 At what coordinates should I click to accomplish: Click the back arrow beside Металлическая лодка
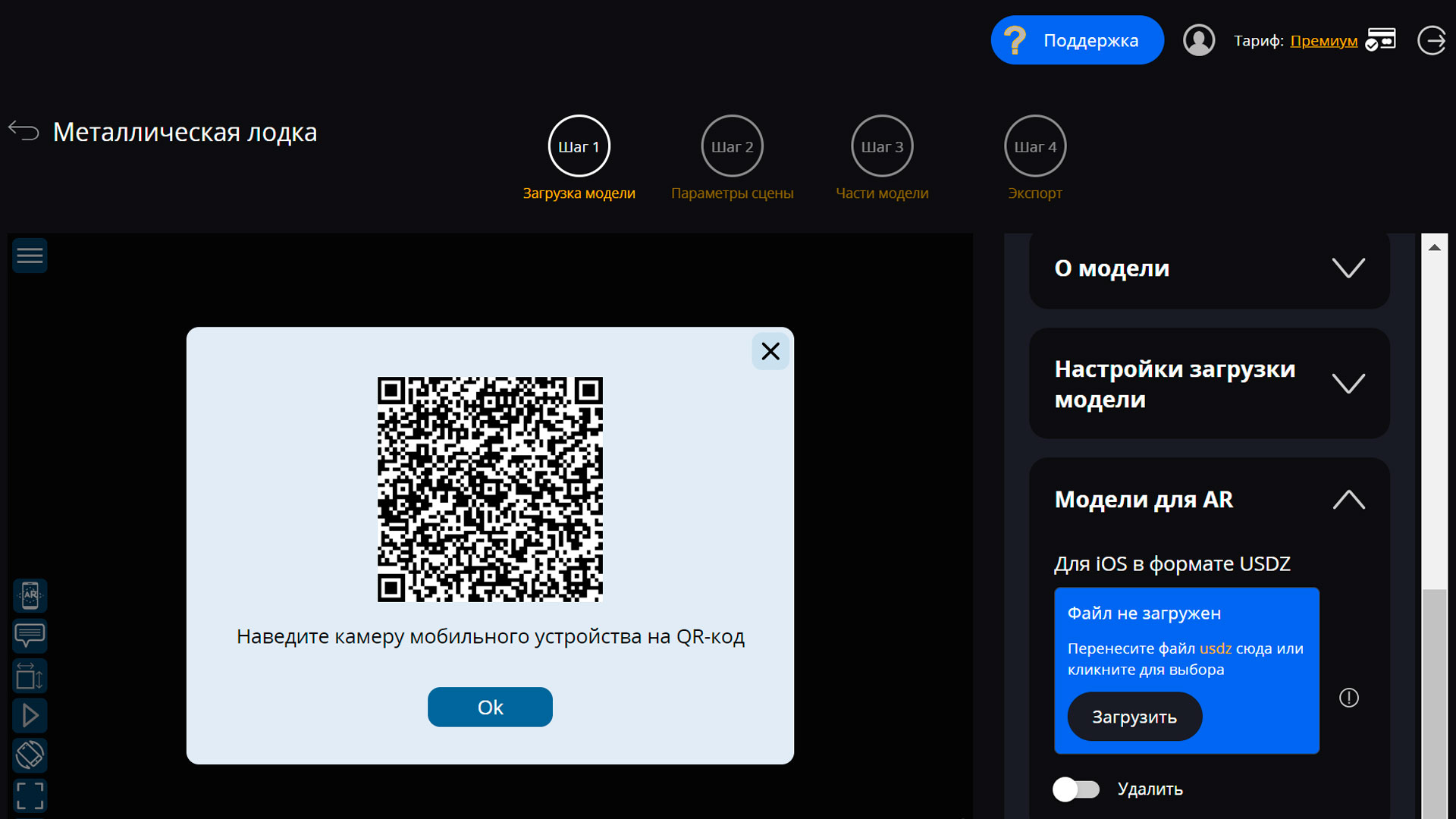tap(24, 131)
